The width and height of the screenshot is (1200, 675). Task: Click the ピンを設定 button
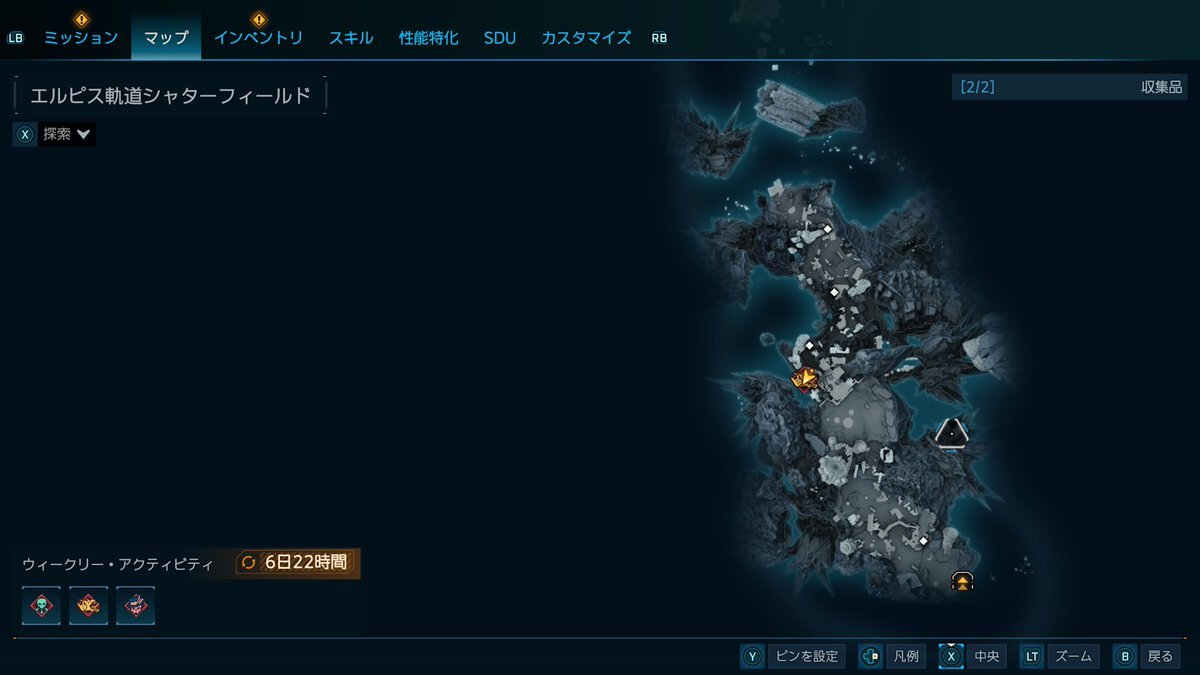(793, 656)
